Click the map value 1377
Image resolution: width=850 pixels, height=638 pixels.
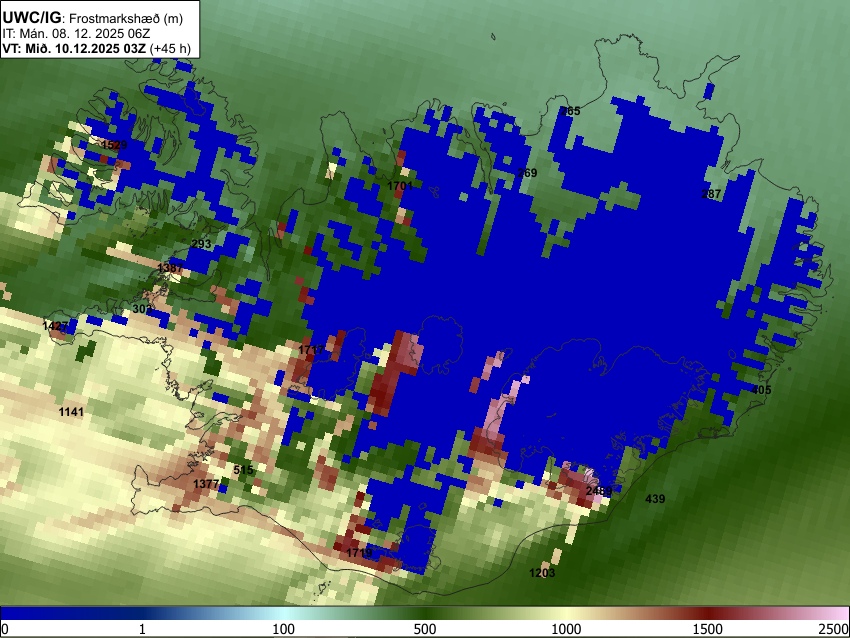pos(206,484)
